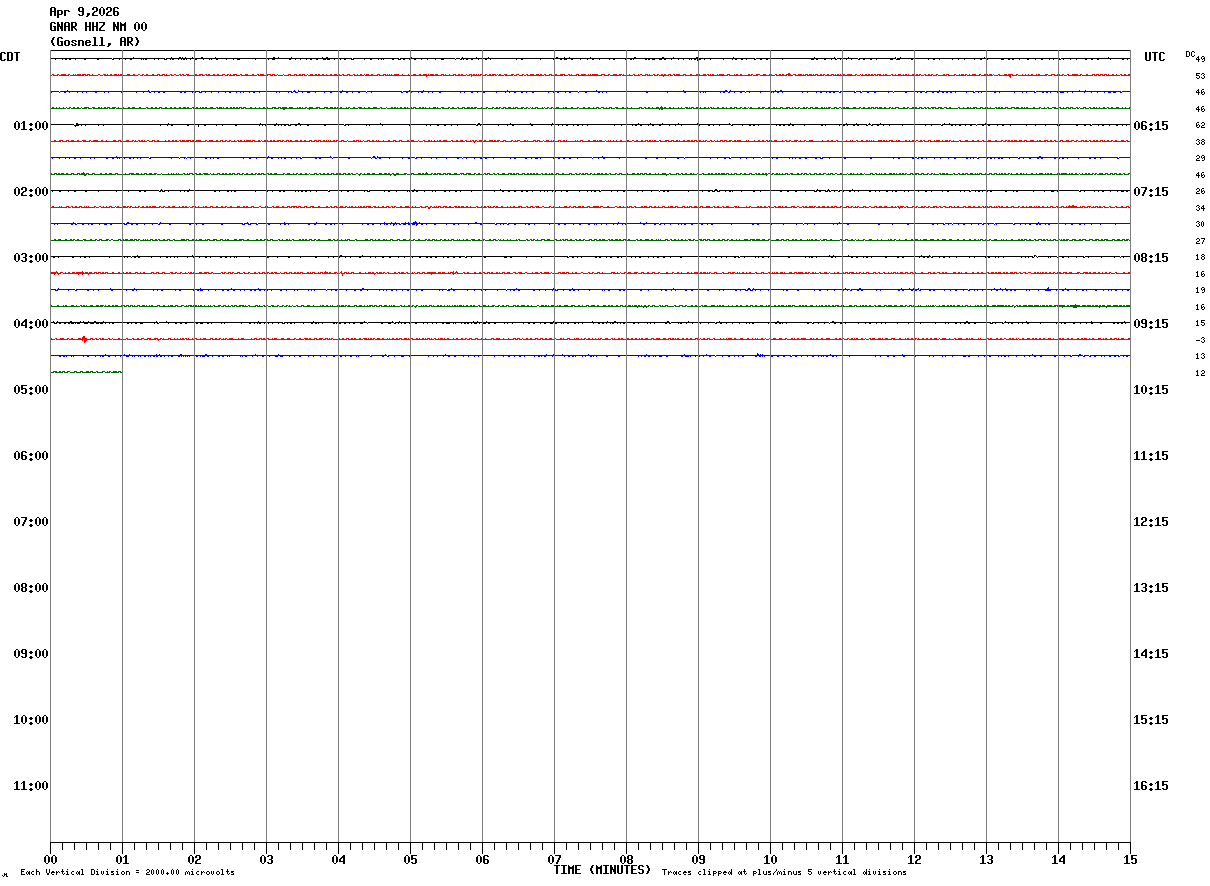Select the 08:00 CDT time label

[x=31, y=588]
